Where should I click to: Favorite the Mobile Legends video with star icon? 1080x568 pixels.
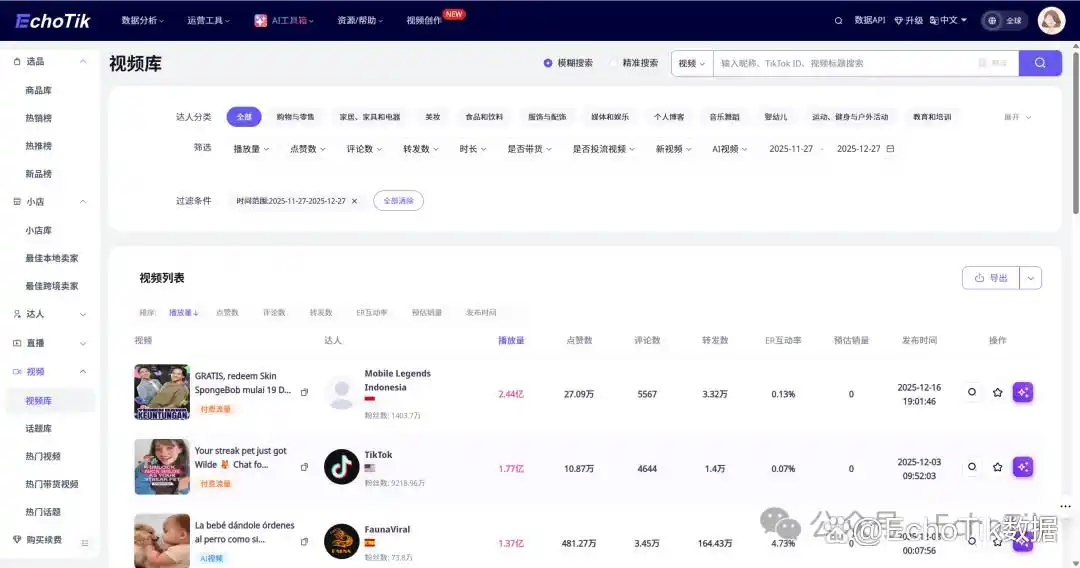tap(997, 393)
